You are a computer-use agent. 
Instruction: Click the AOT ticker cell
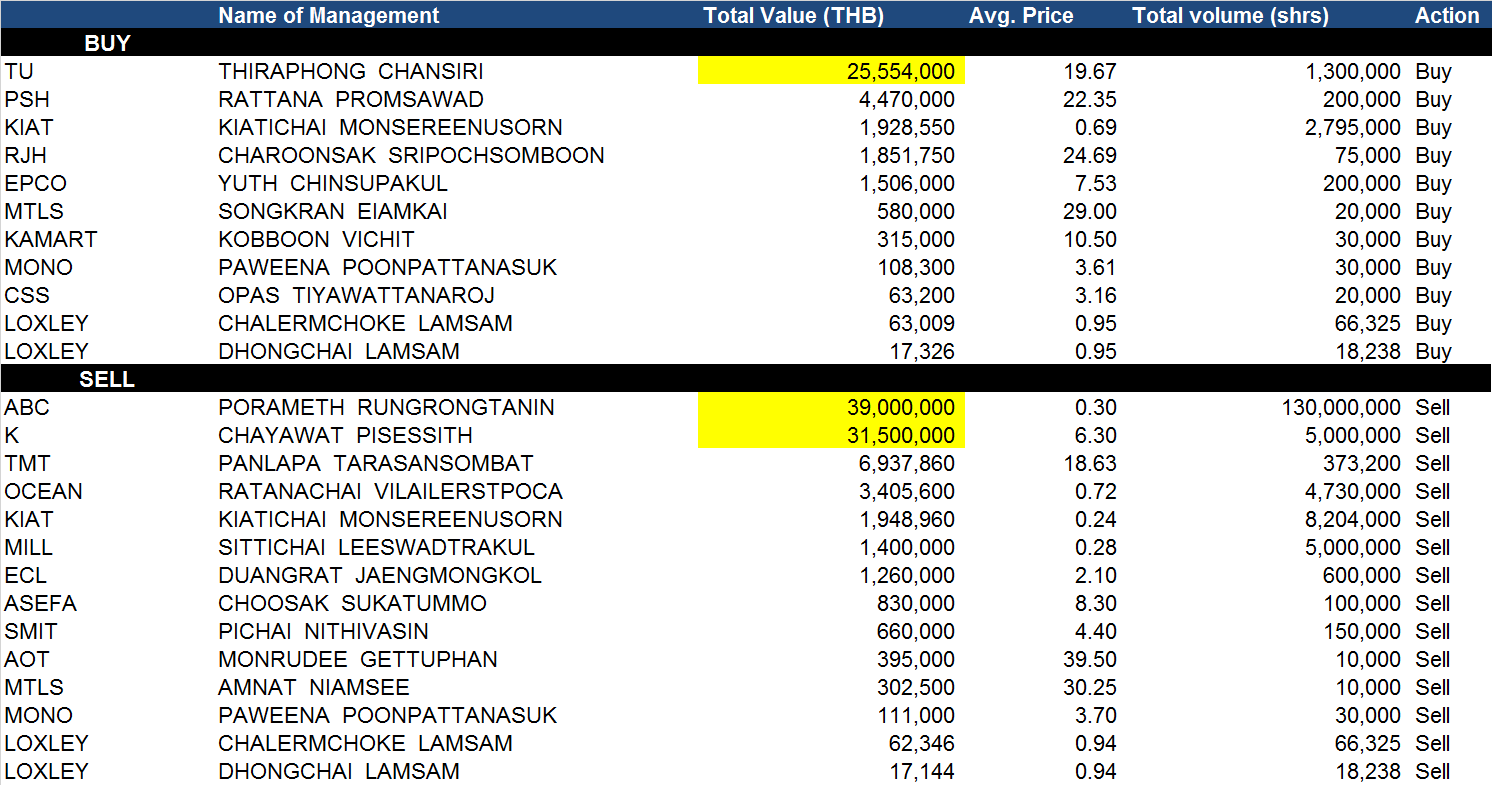(26, 659)
